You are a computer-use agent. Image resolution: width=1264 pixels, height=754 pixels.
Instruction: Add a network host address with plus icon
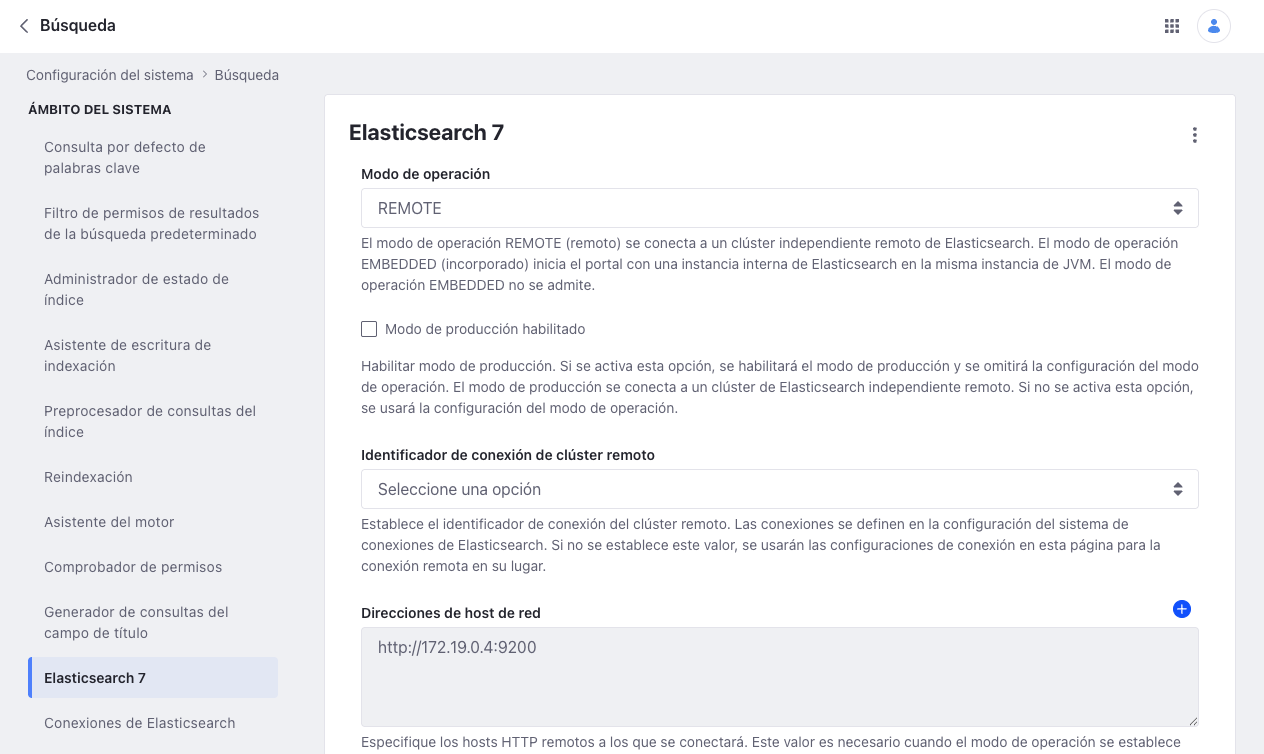coord(1182,609)
